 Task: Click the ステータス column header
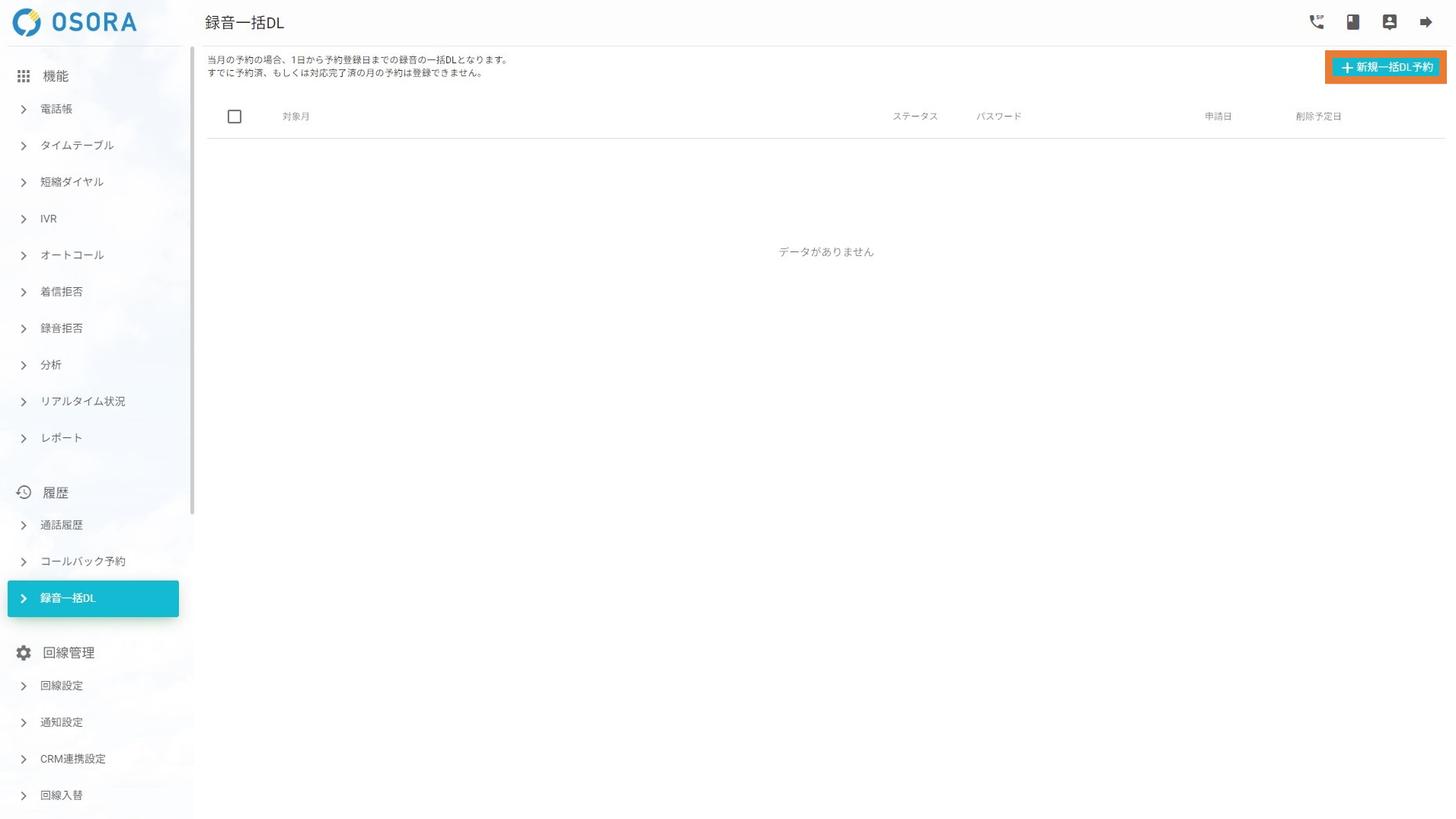[915, 116]
